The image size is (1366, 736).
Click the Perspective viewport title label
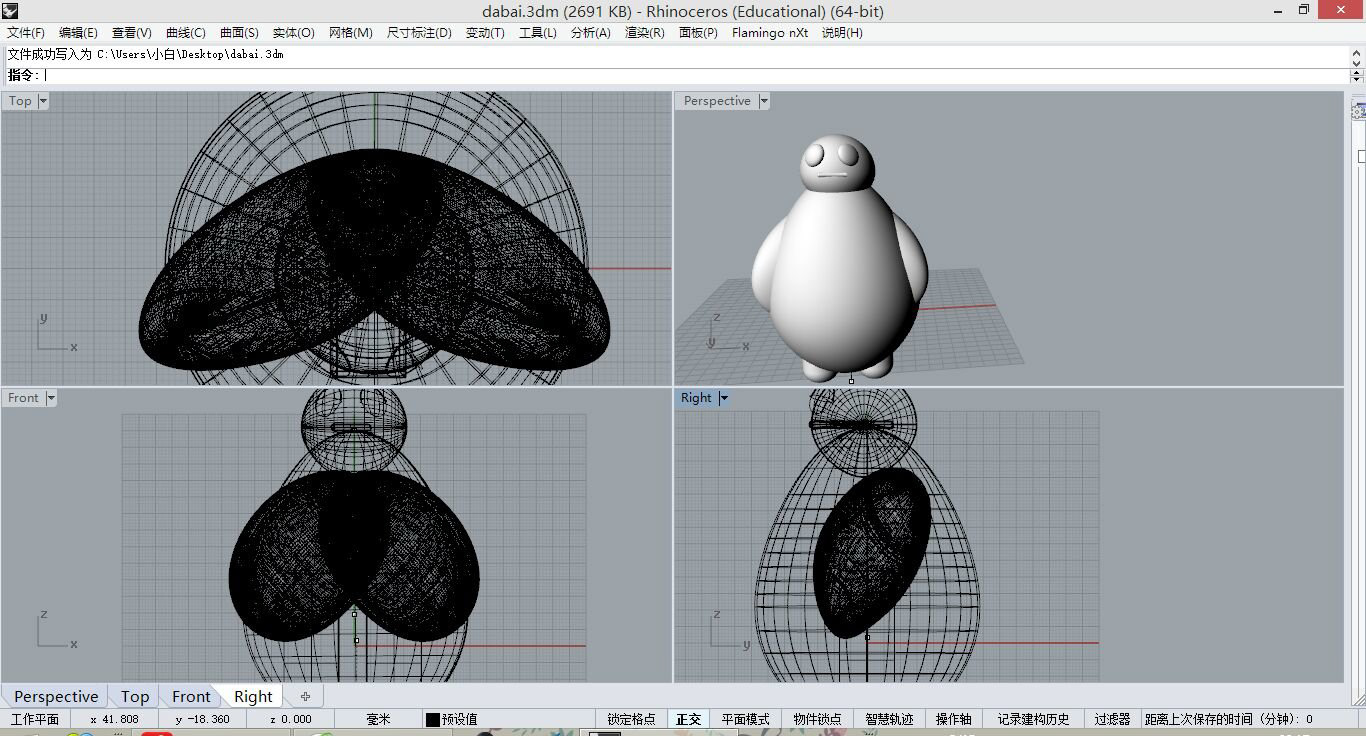(x=717, y=101)
